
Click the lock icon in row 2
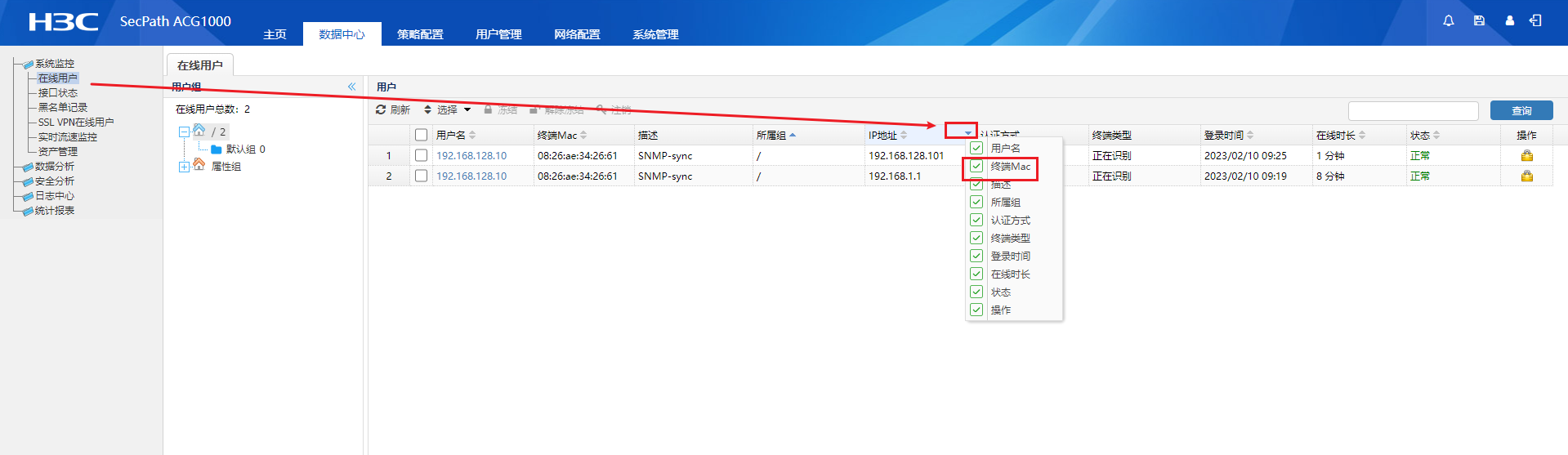(1526, 176)
